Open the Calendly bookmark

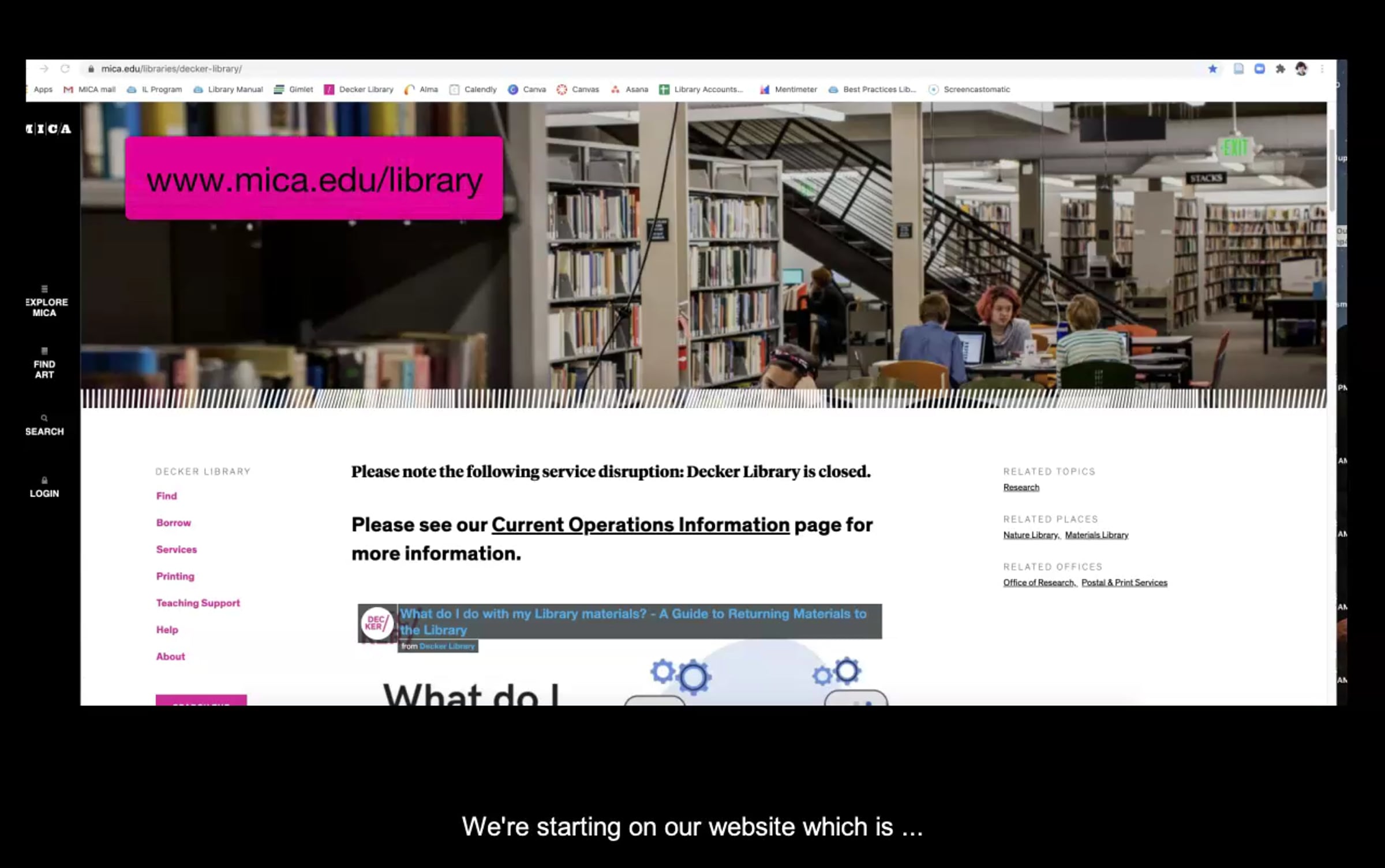click(473, 89)
